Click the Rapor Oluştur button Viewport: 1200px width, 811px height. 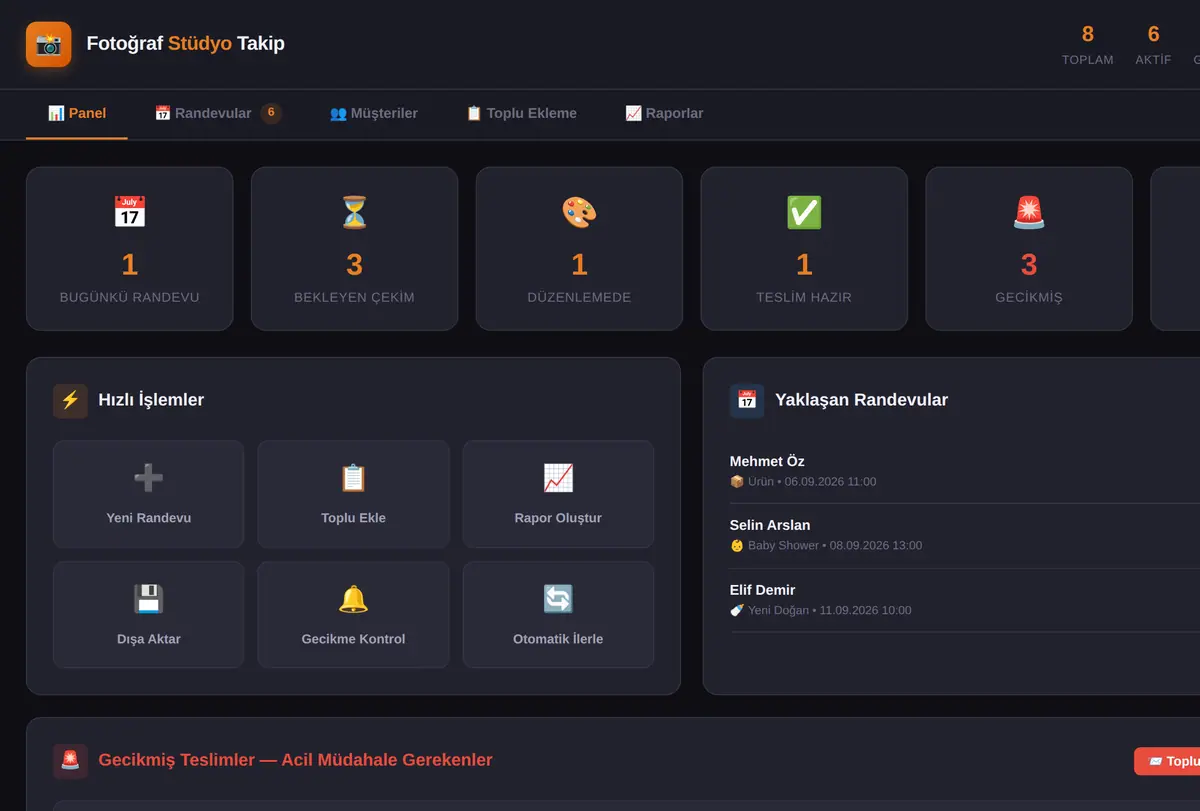[558, 494]
